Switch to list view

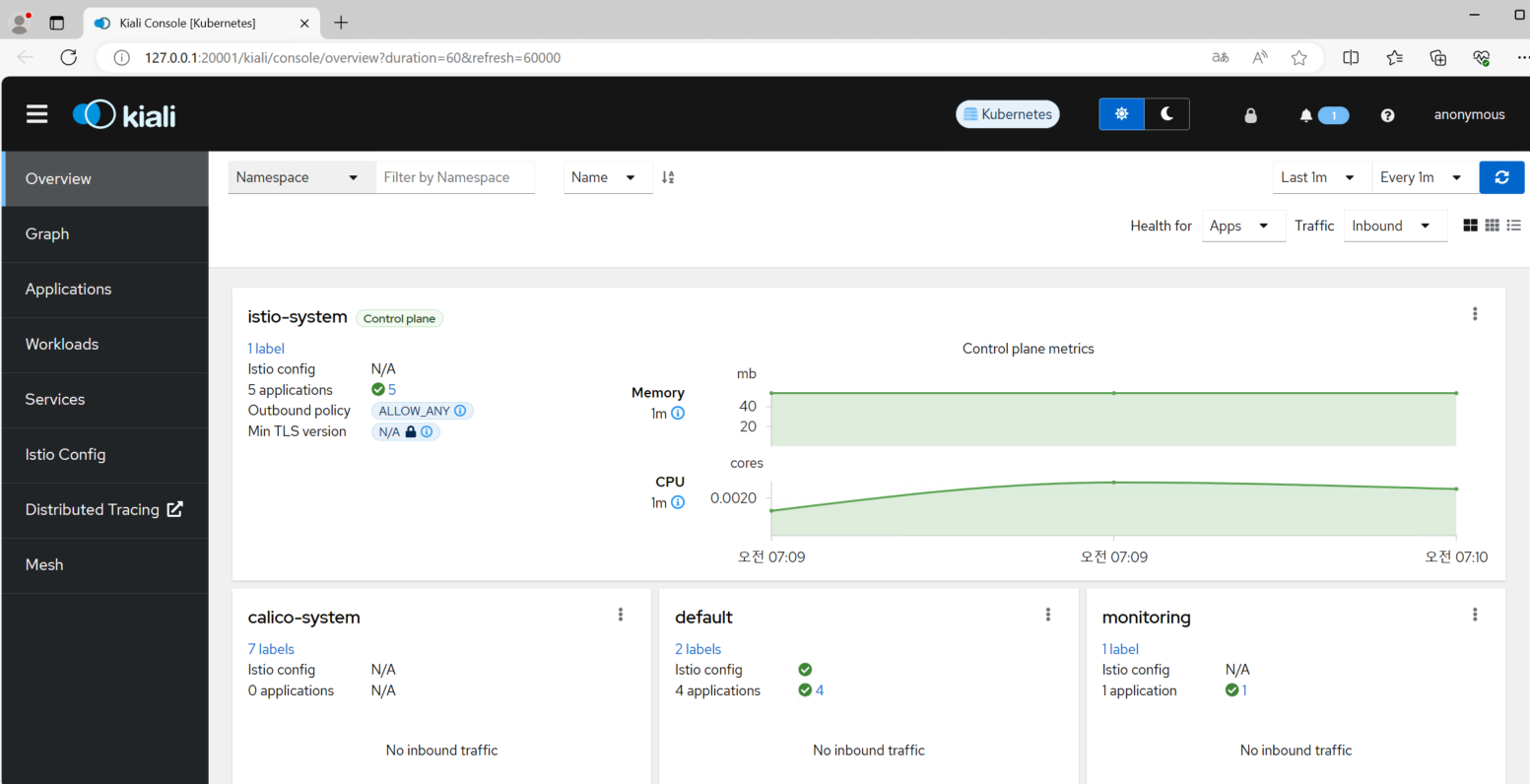[1513, 226]
